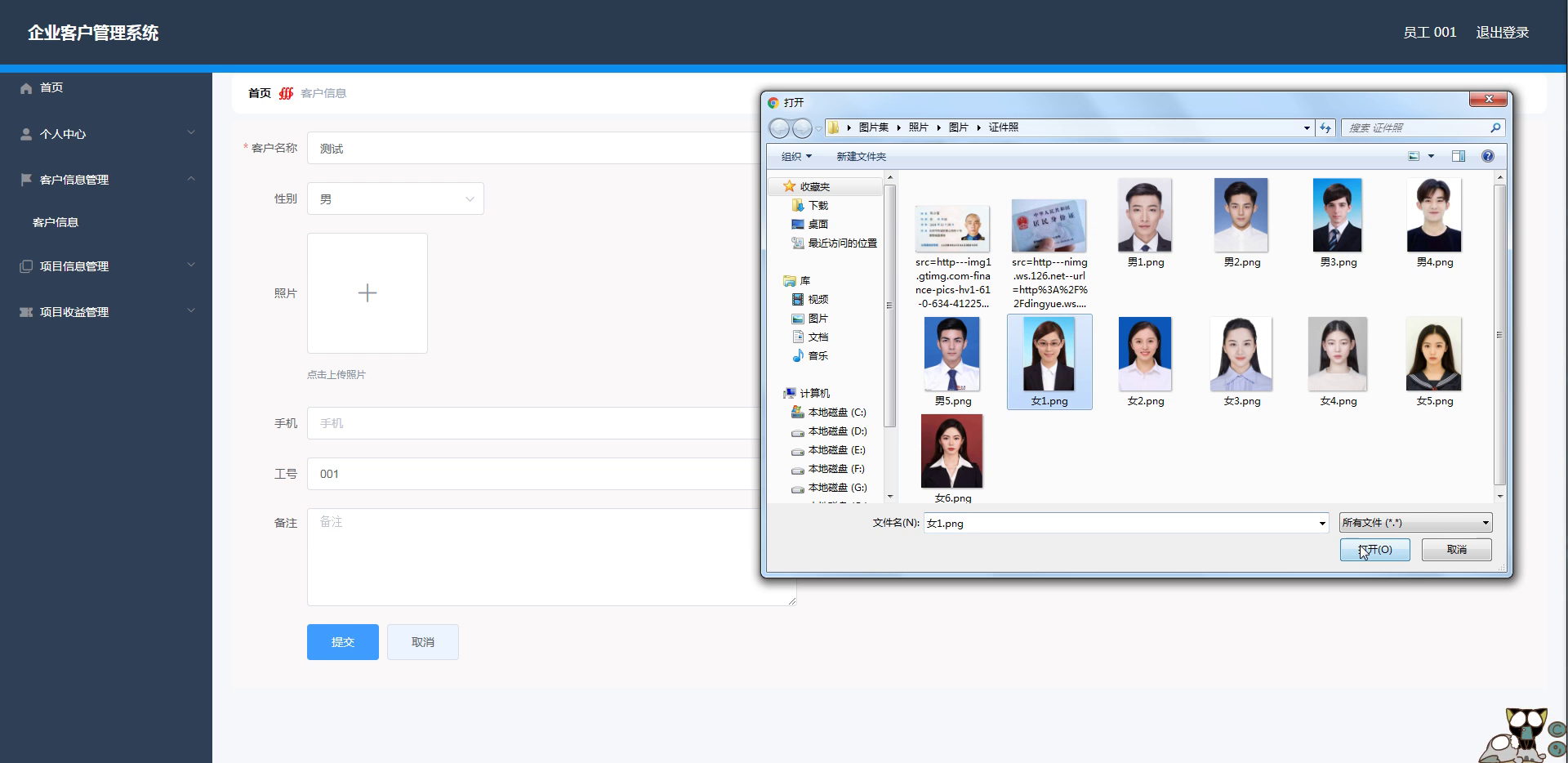
Task: Click the 打开(O) button
Action: coord(1375,550)
